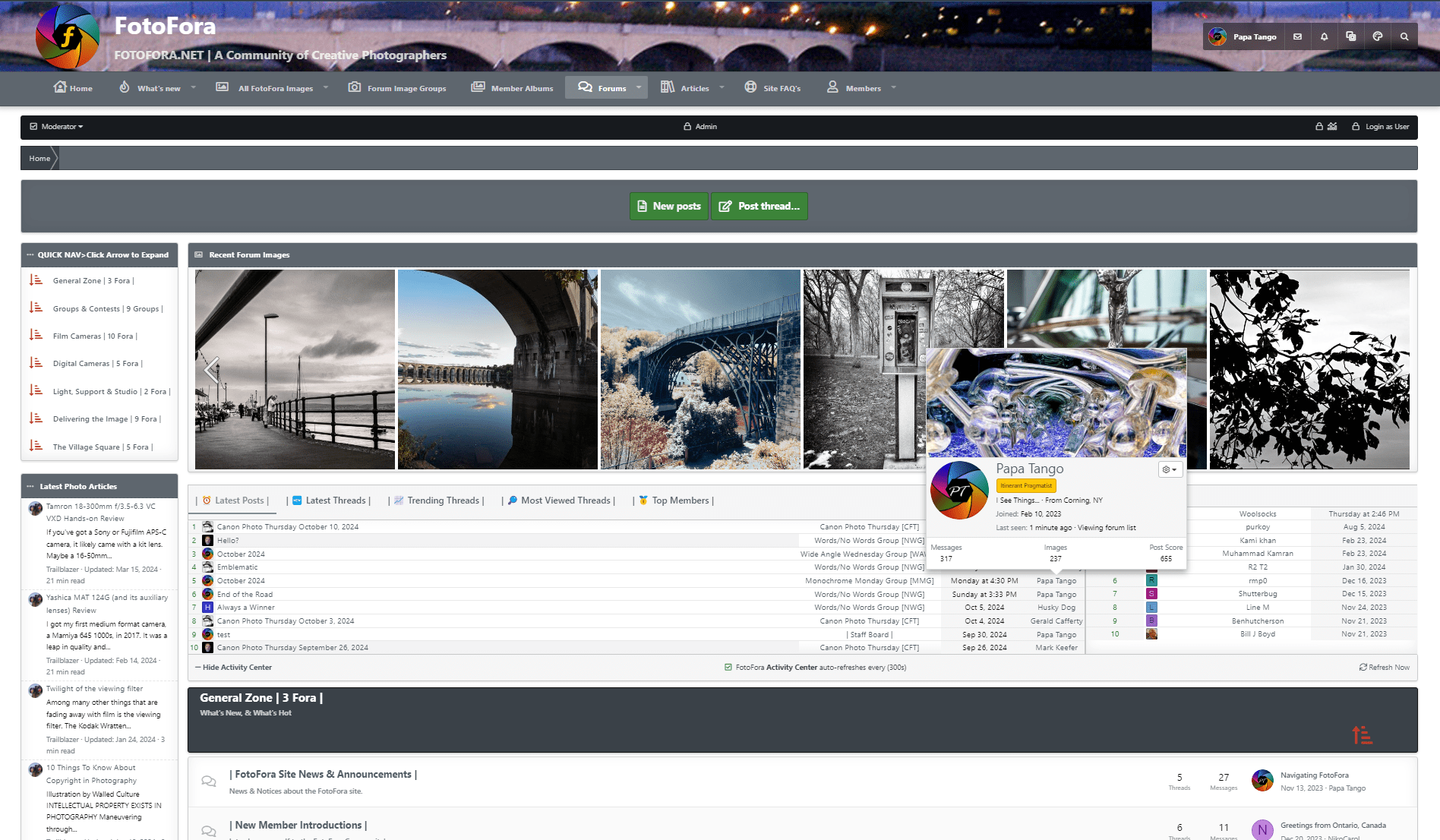Click the Home breadcrumb

pos(39,159)
